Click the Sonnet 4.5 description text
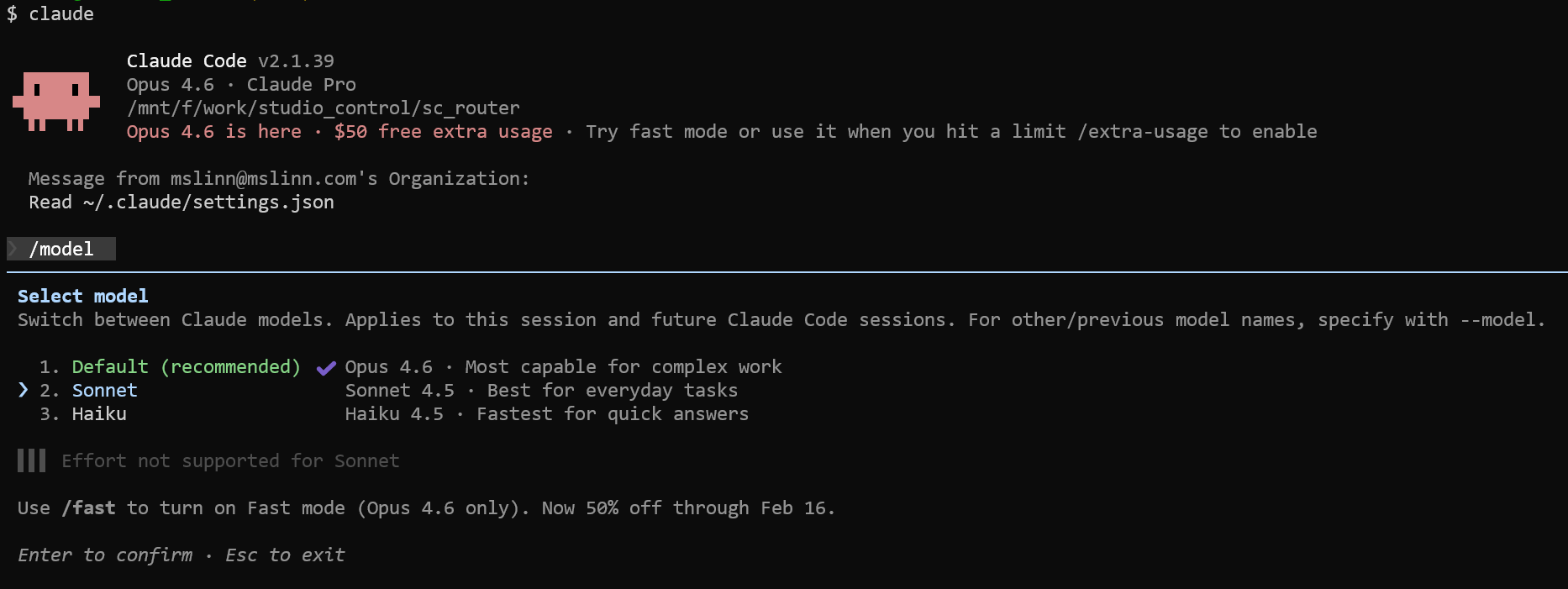Image resolution: width=1568 pixels, height=589 pixels. pyautogui.click(x=541, y=391)
